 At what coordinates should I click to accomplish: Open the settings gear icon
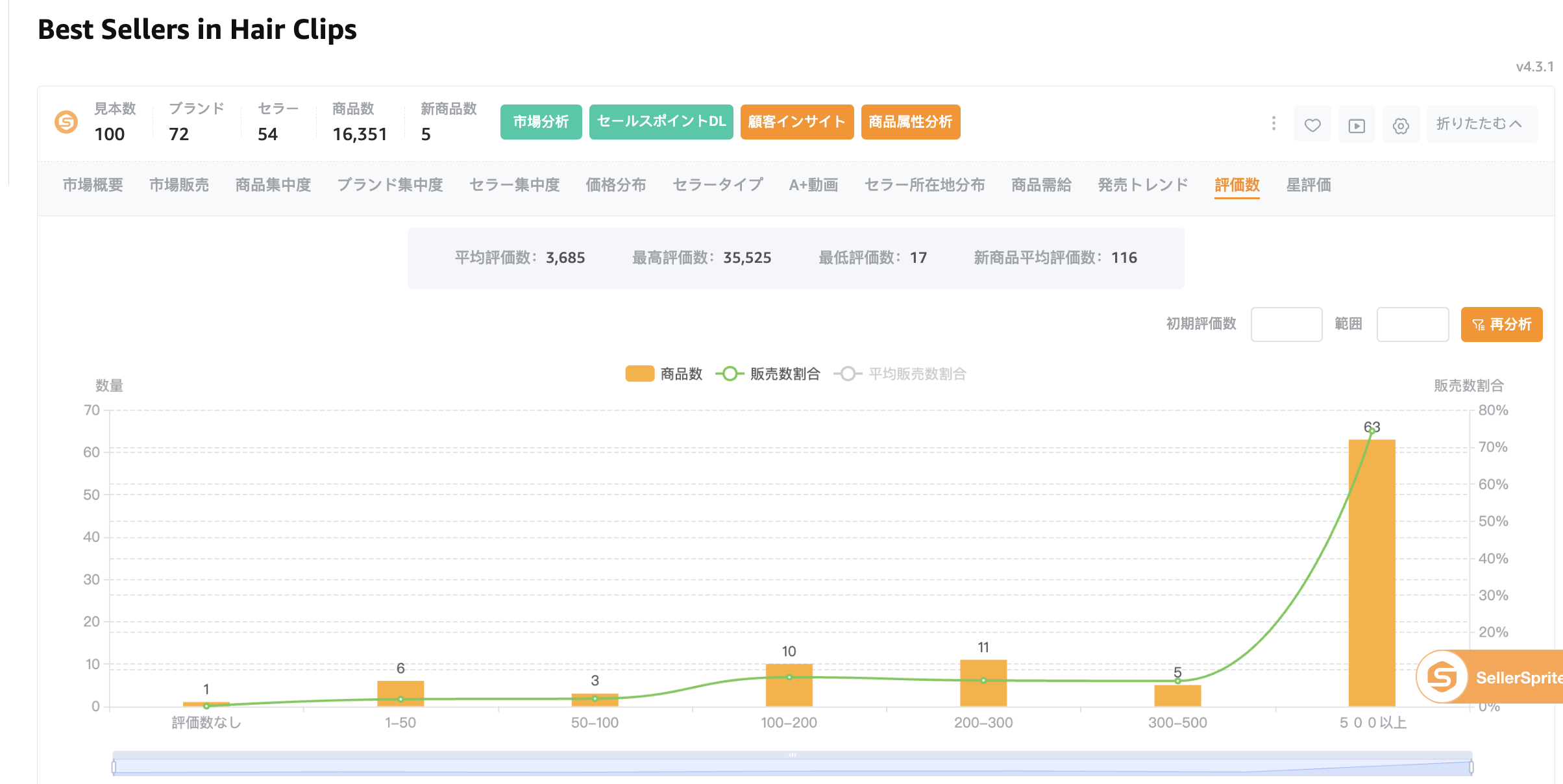click(1401, 124)
